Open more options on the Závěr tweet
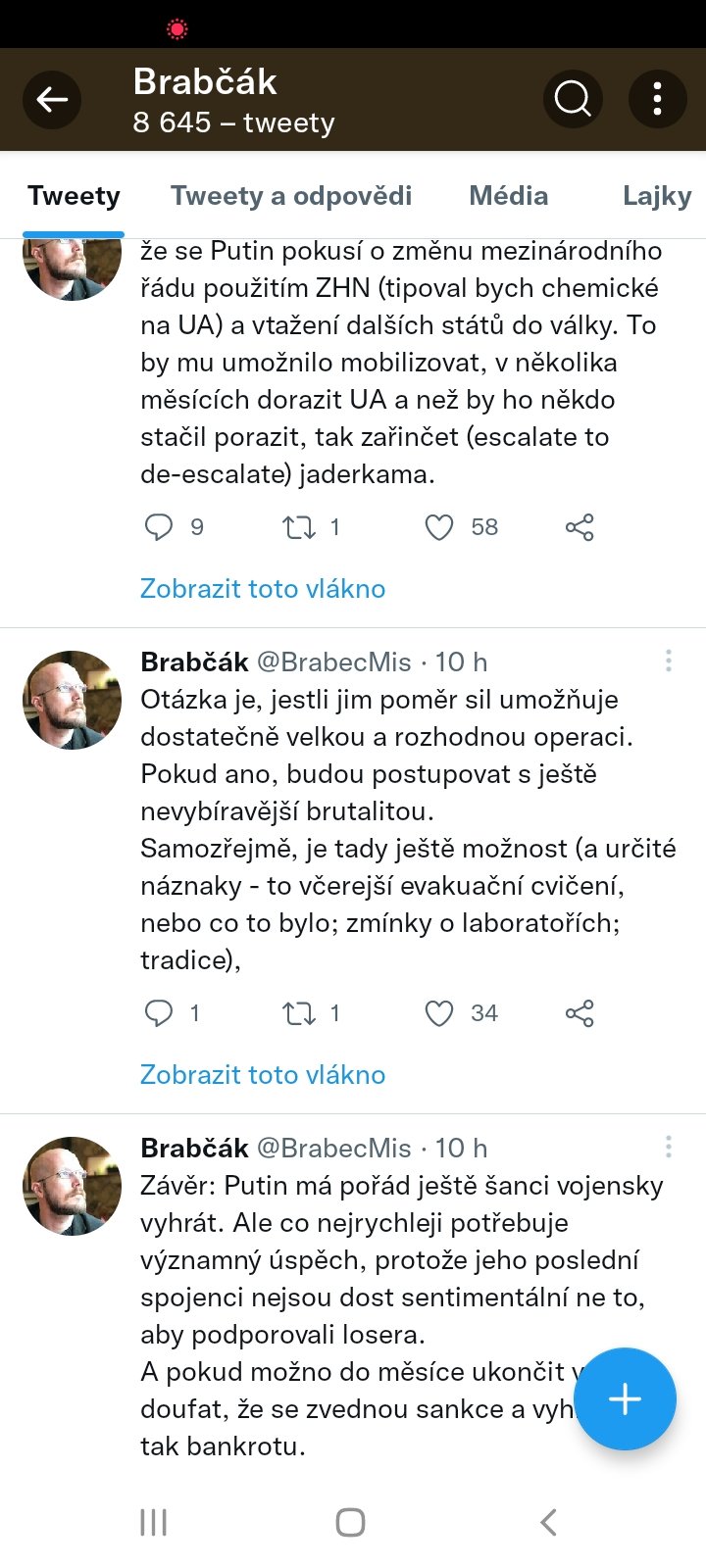 669,1148
